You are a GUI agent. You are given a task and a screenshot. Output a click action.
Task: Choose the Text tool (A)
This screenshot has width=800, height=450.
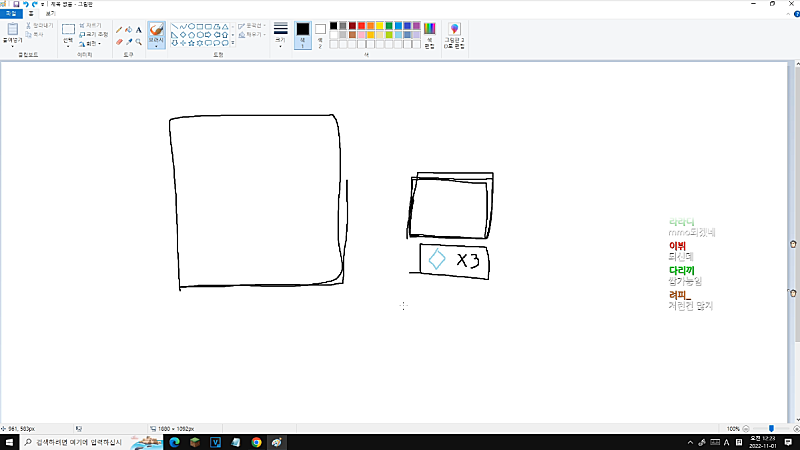[138, 30]
